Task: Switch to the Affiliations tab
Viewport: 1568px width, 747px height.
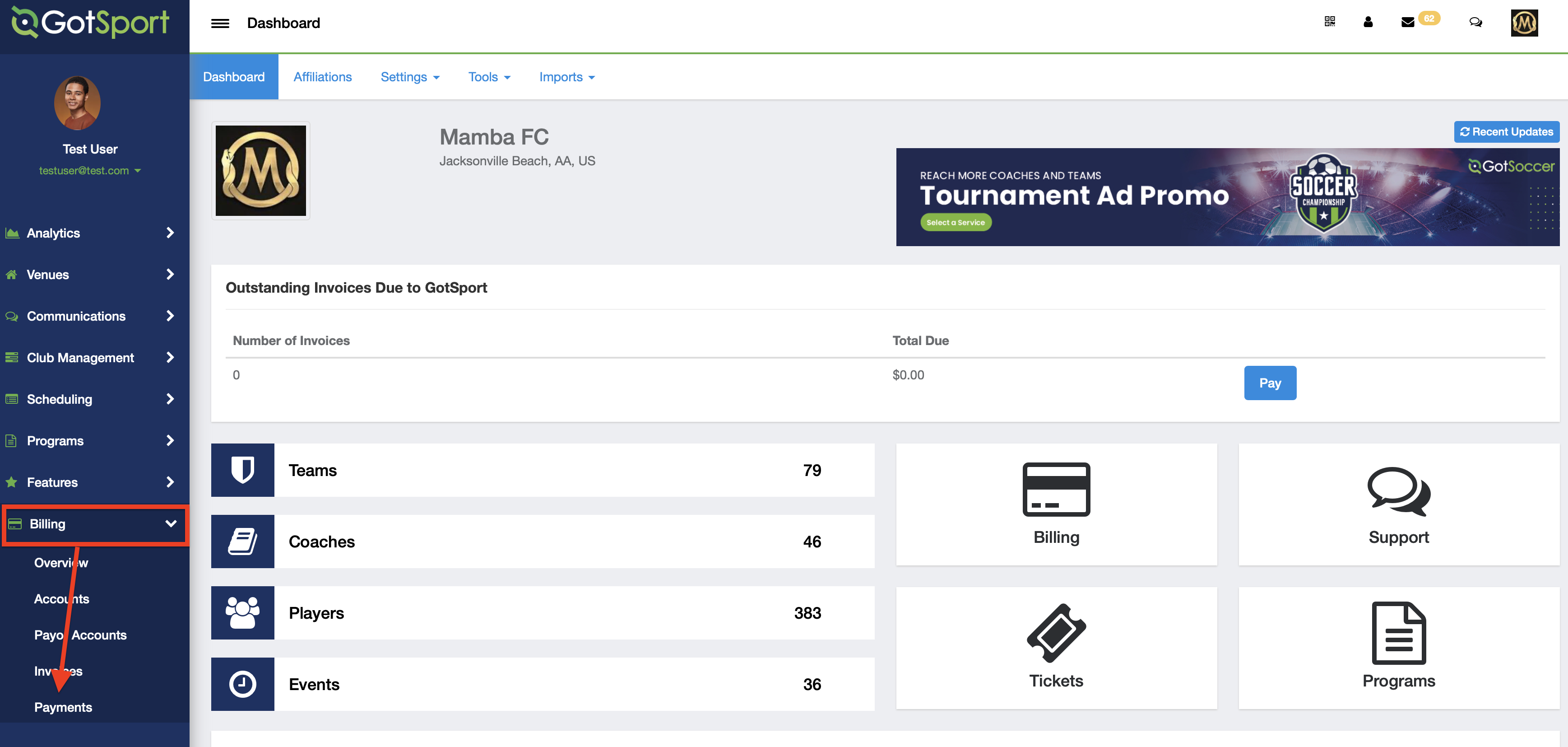Action: [x=322, y=77]
